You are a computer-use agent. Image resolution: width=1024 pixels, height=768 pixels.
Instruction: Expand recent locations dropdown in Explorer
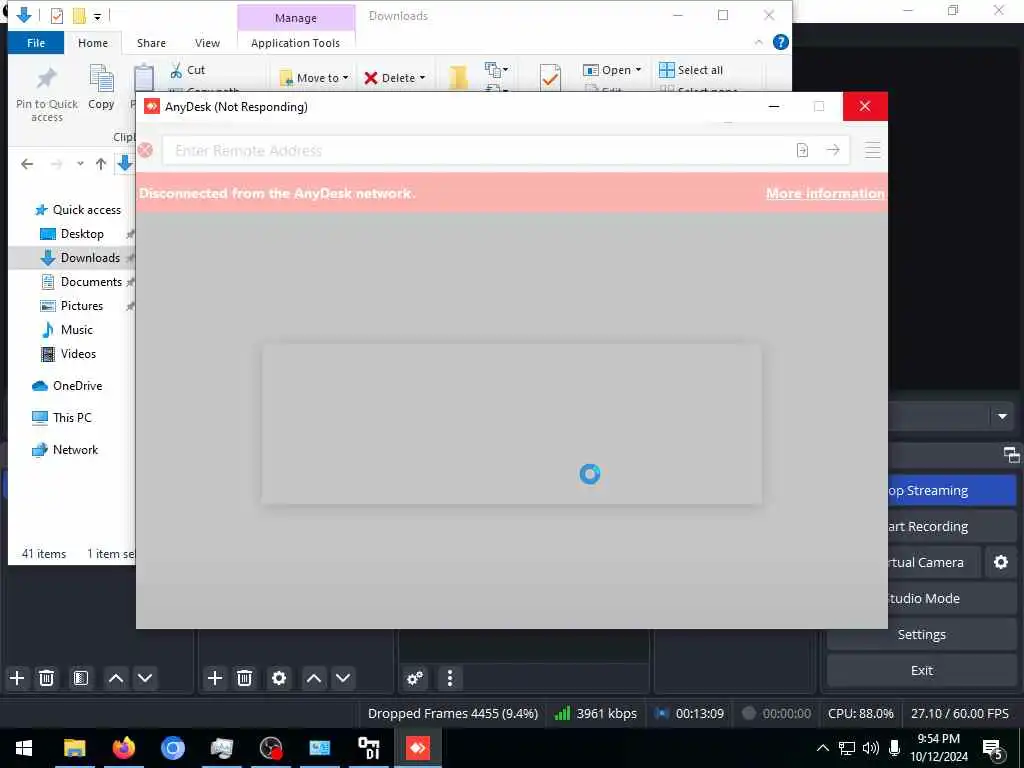[80, 164]
